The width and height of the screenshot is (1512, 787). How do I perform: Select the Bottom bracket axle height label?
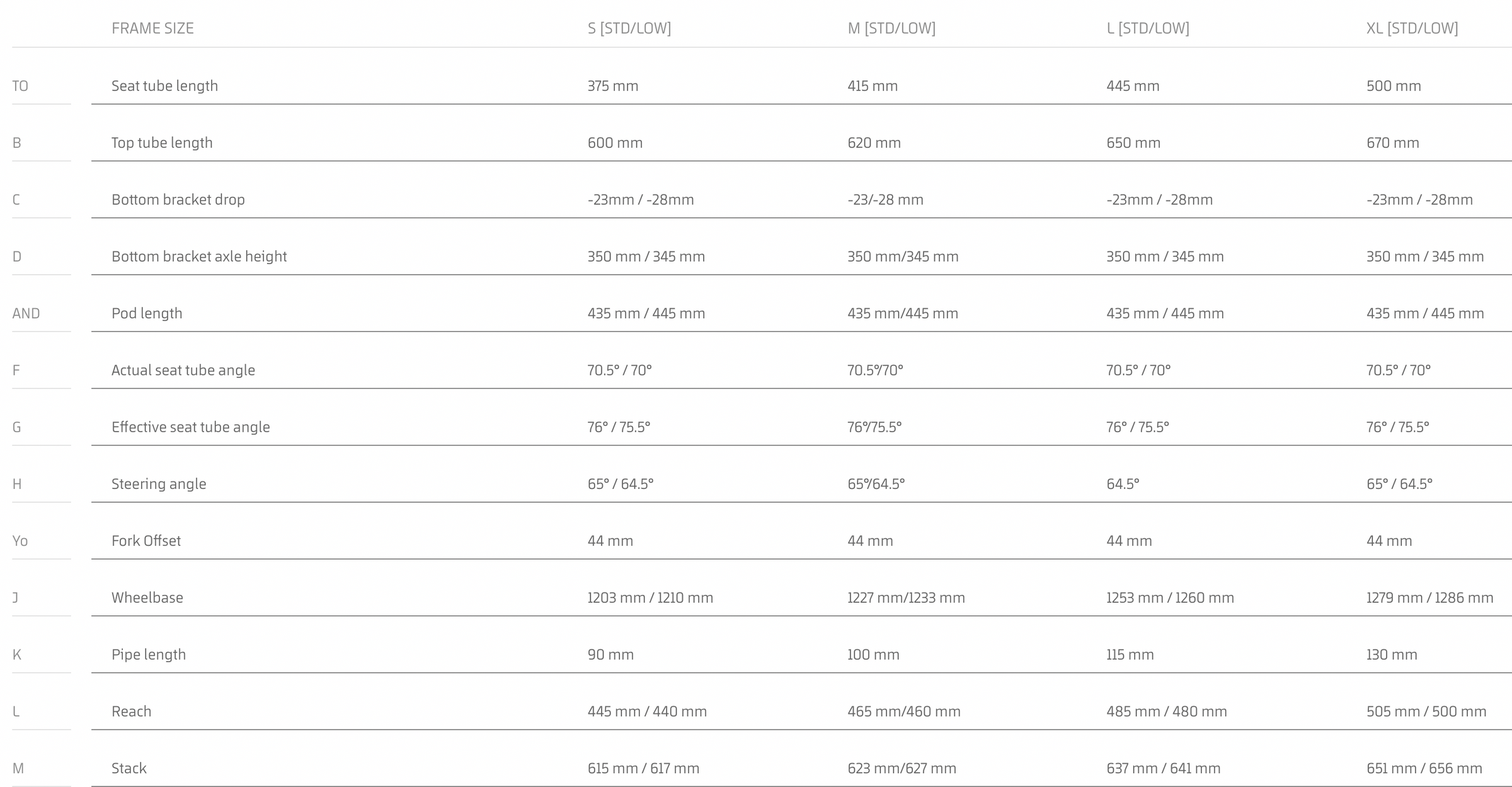click(199, 256)
